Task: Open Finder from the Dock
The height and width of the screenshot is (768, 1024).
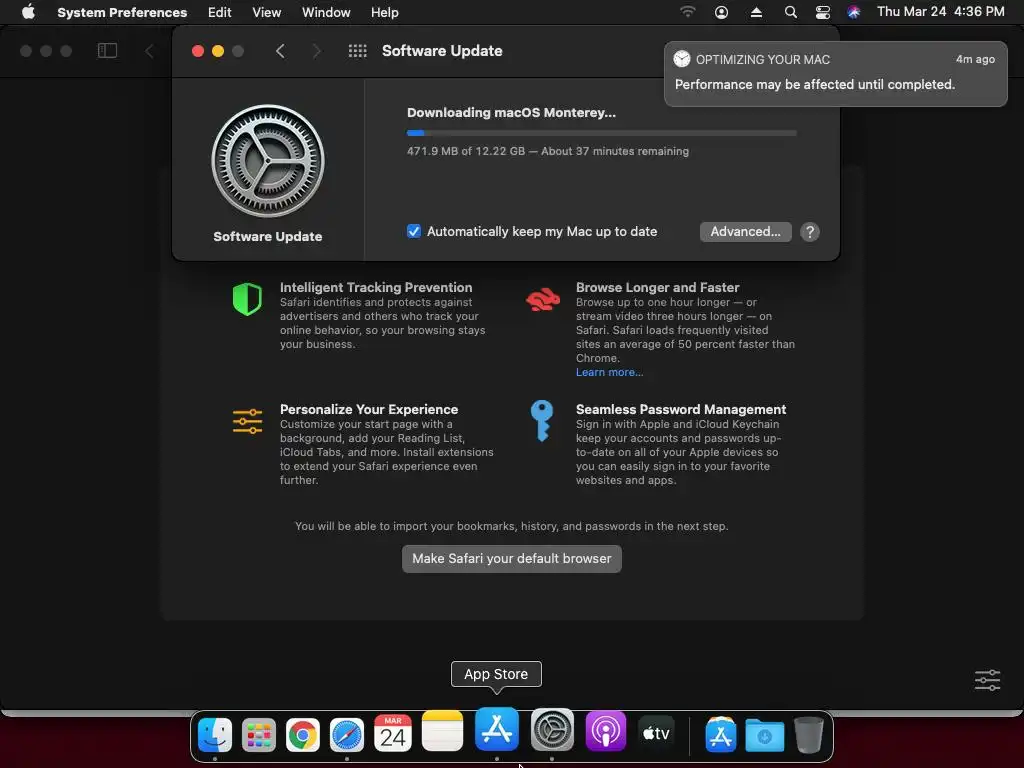Action: 215,735
